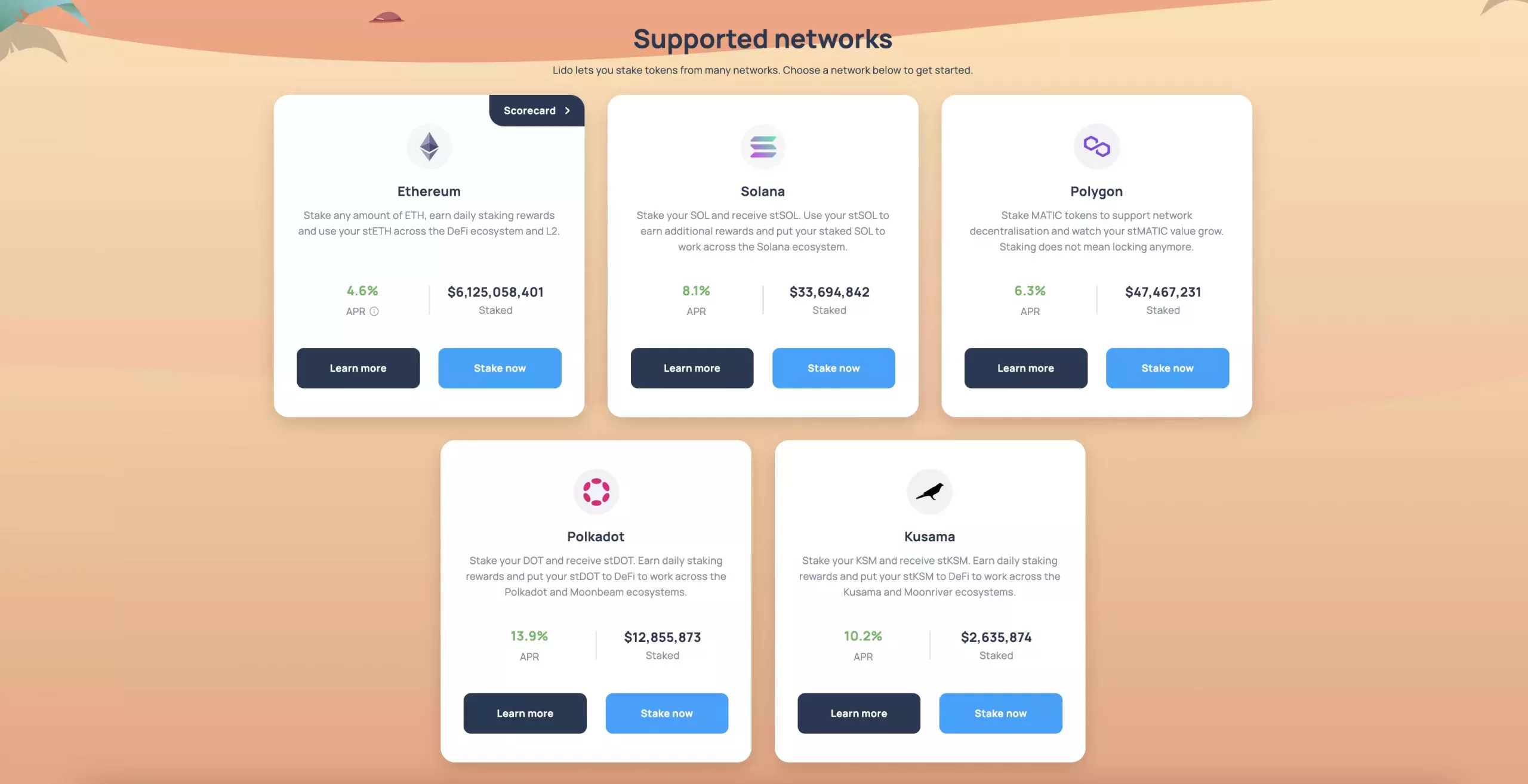This screenshot has height=784, width=1528.
Task: Stake now on Kusama
Action: [1000, 714]
